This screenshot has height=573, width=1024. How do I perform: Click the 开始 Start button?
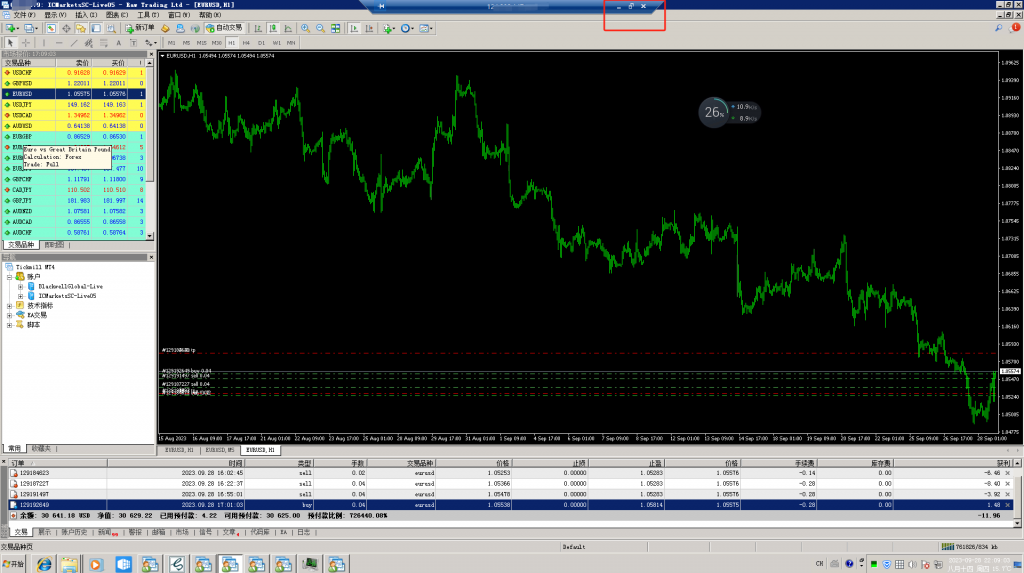point(12,564)
